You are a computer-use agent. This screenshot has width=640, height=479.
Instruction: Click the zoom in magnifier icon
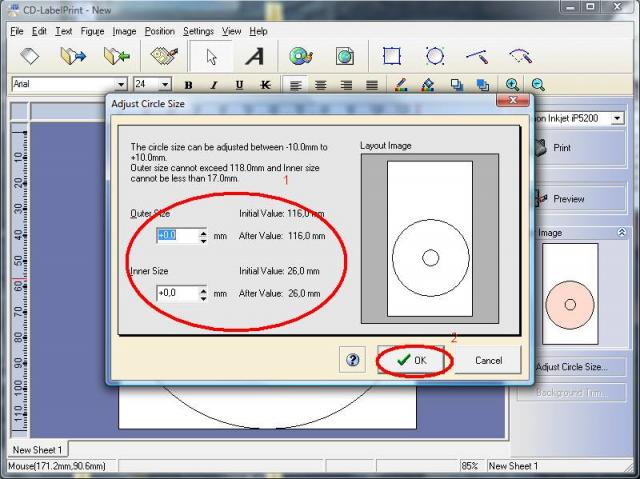[x=512, y=85]
